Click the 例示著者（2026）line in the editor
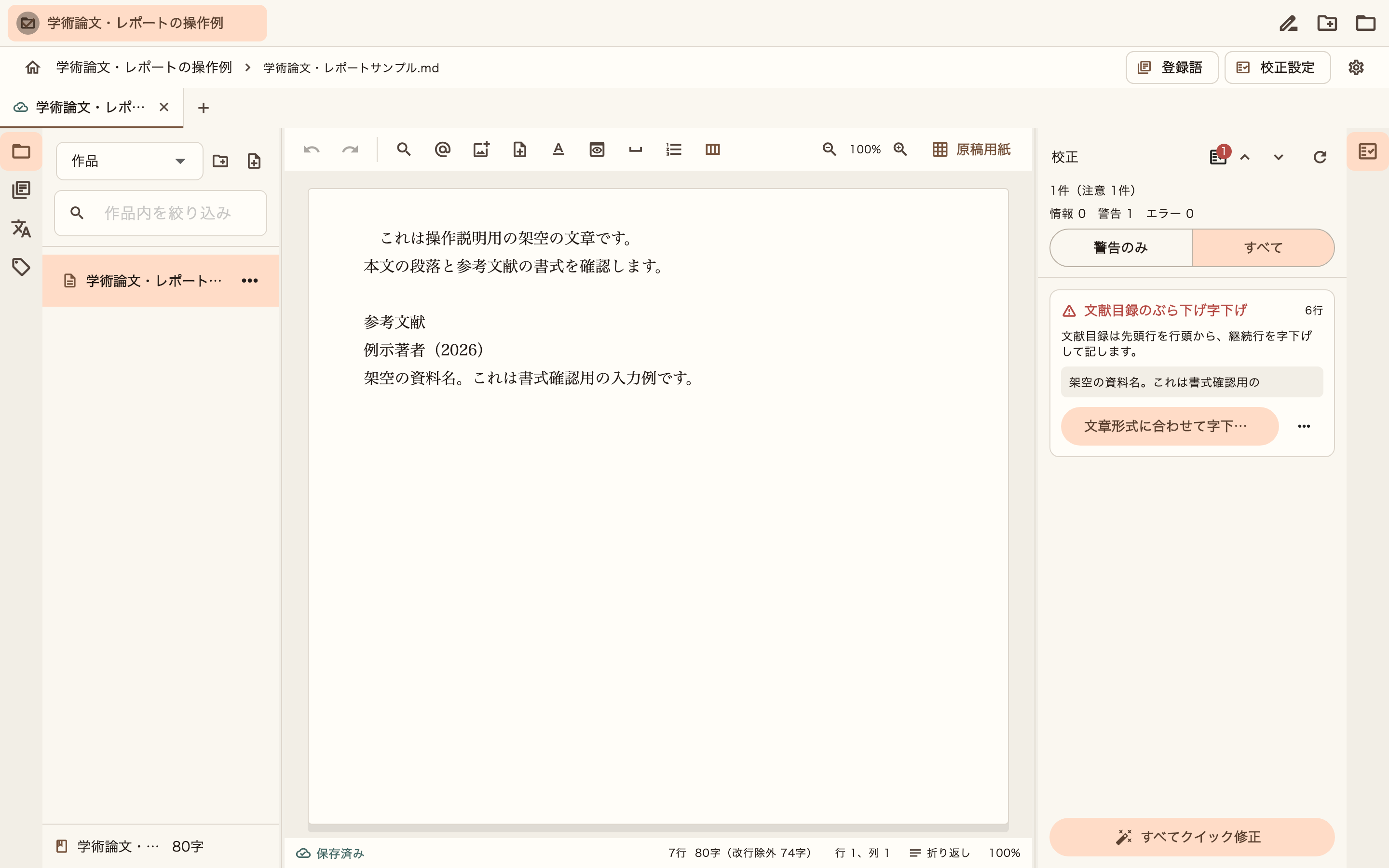 (x=425, y=350)
